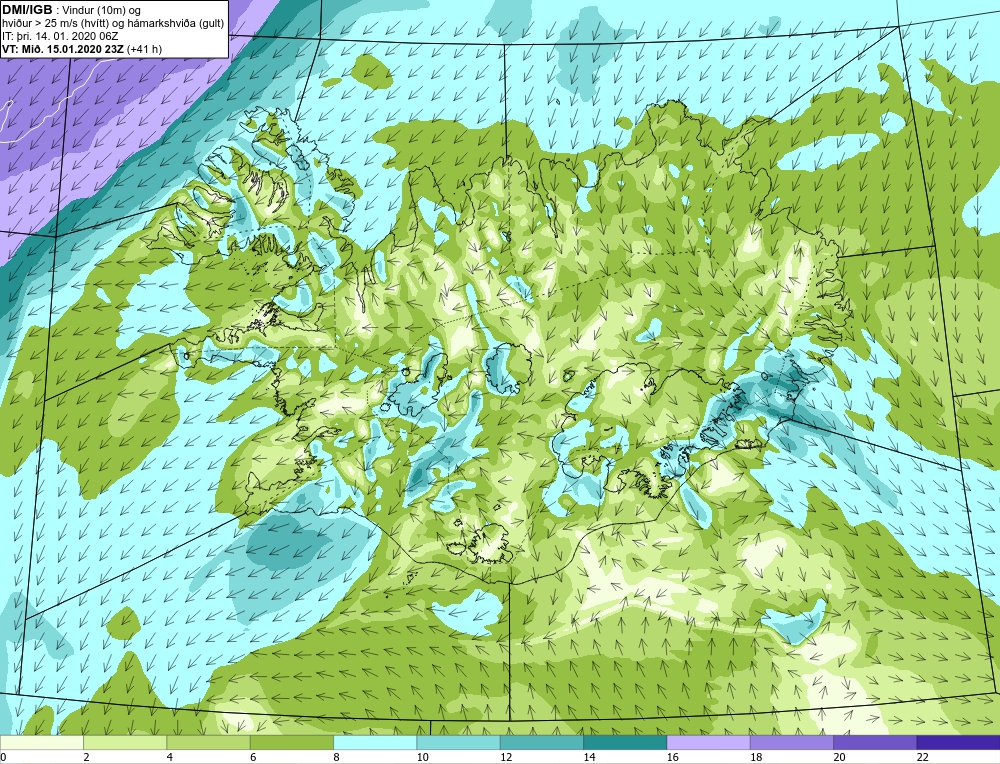Screen dimensions: 1000x764
Task: Click the DMI/IGB title text
Action: 28,10
